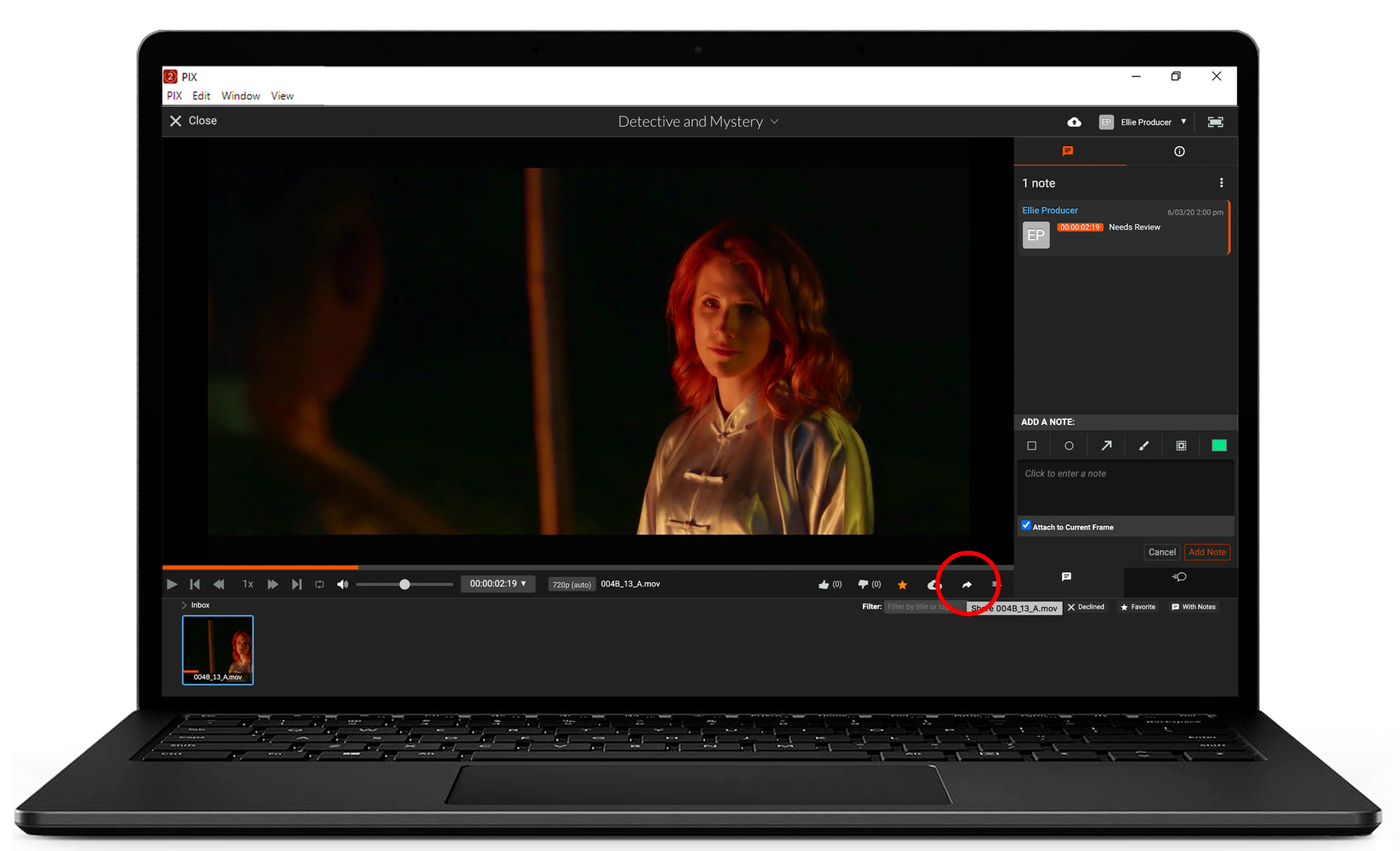Toggle the Attach to Current Frame checkbox
Screen dimensions: 1400x851
1026,526
